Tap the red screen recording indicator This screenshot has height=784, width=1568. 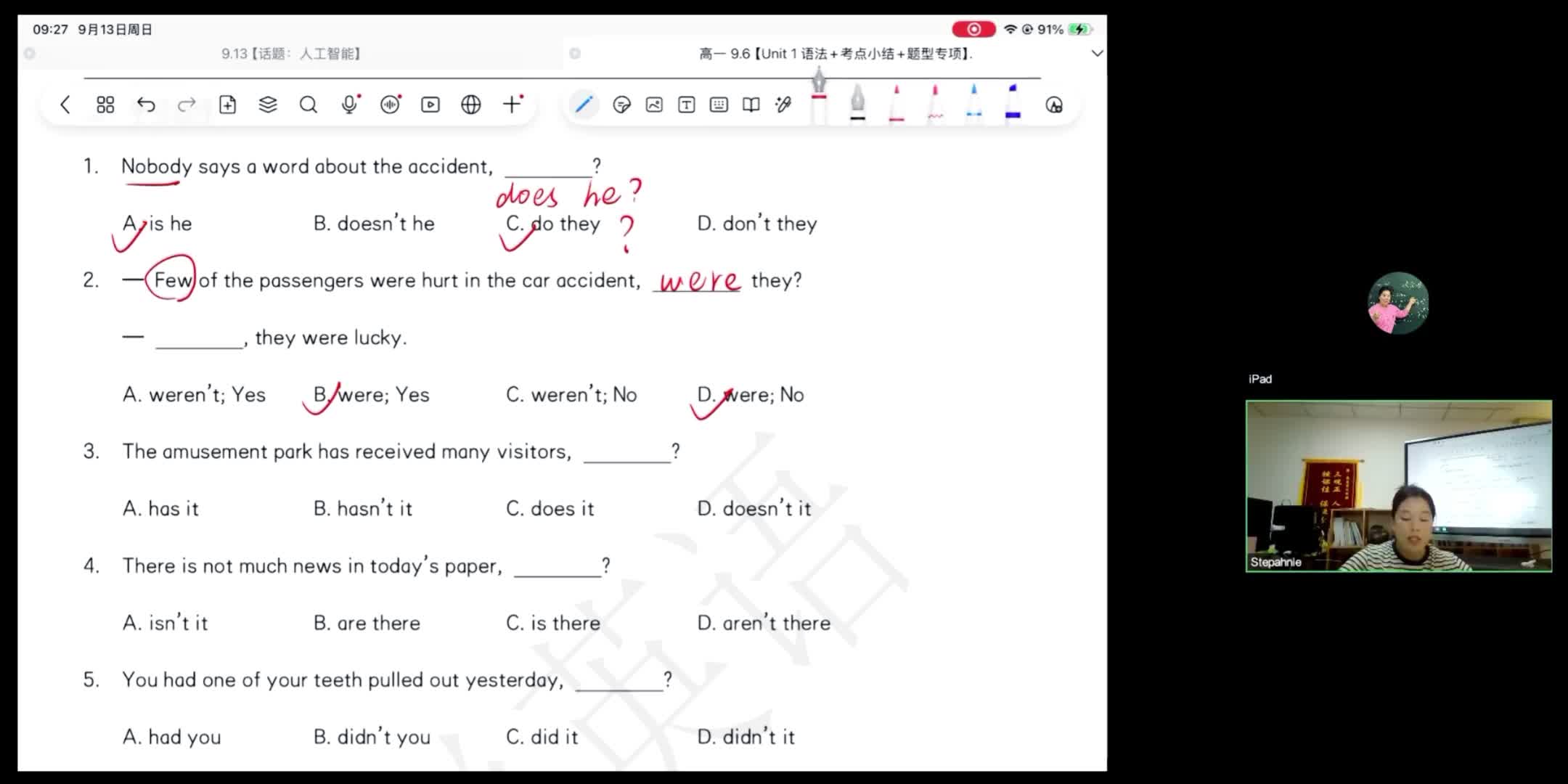pyautogui.click(x=973, y=29)
